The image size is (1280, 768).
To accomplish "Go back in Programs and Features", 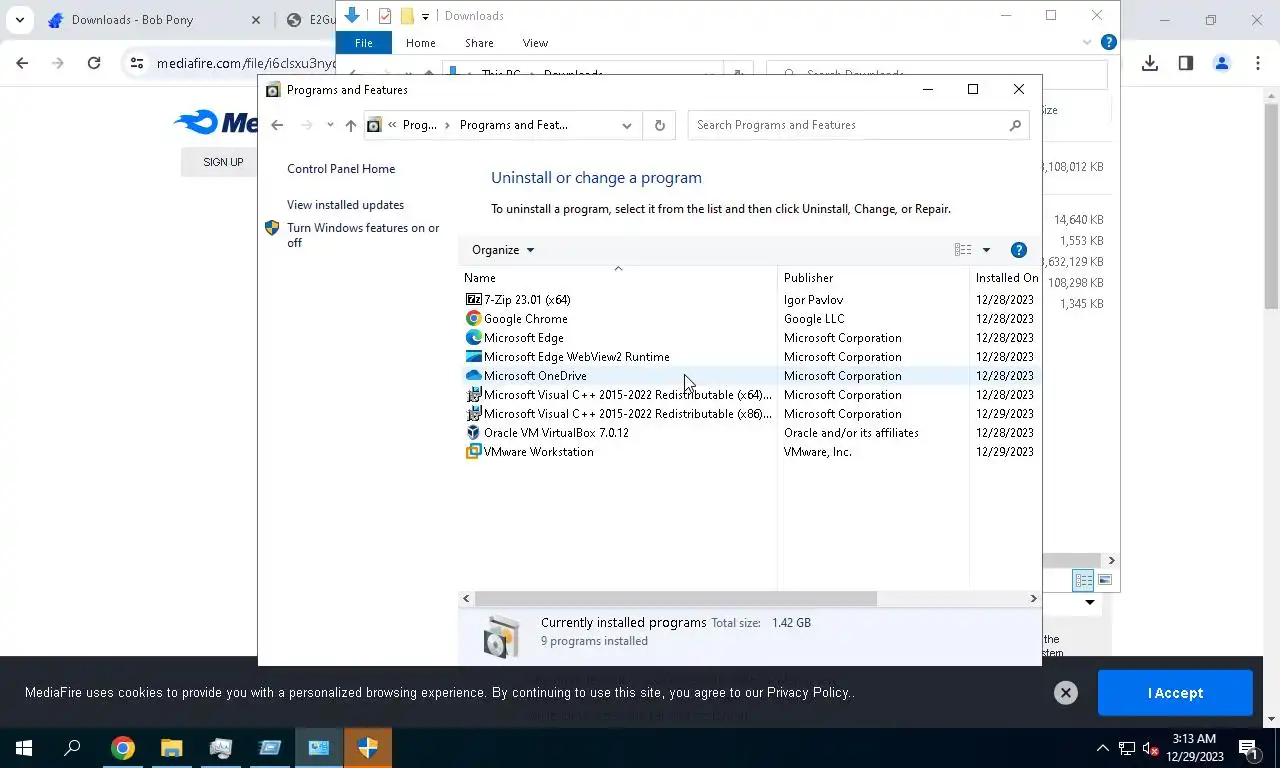I will [x=277, y=125].
